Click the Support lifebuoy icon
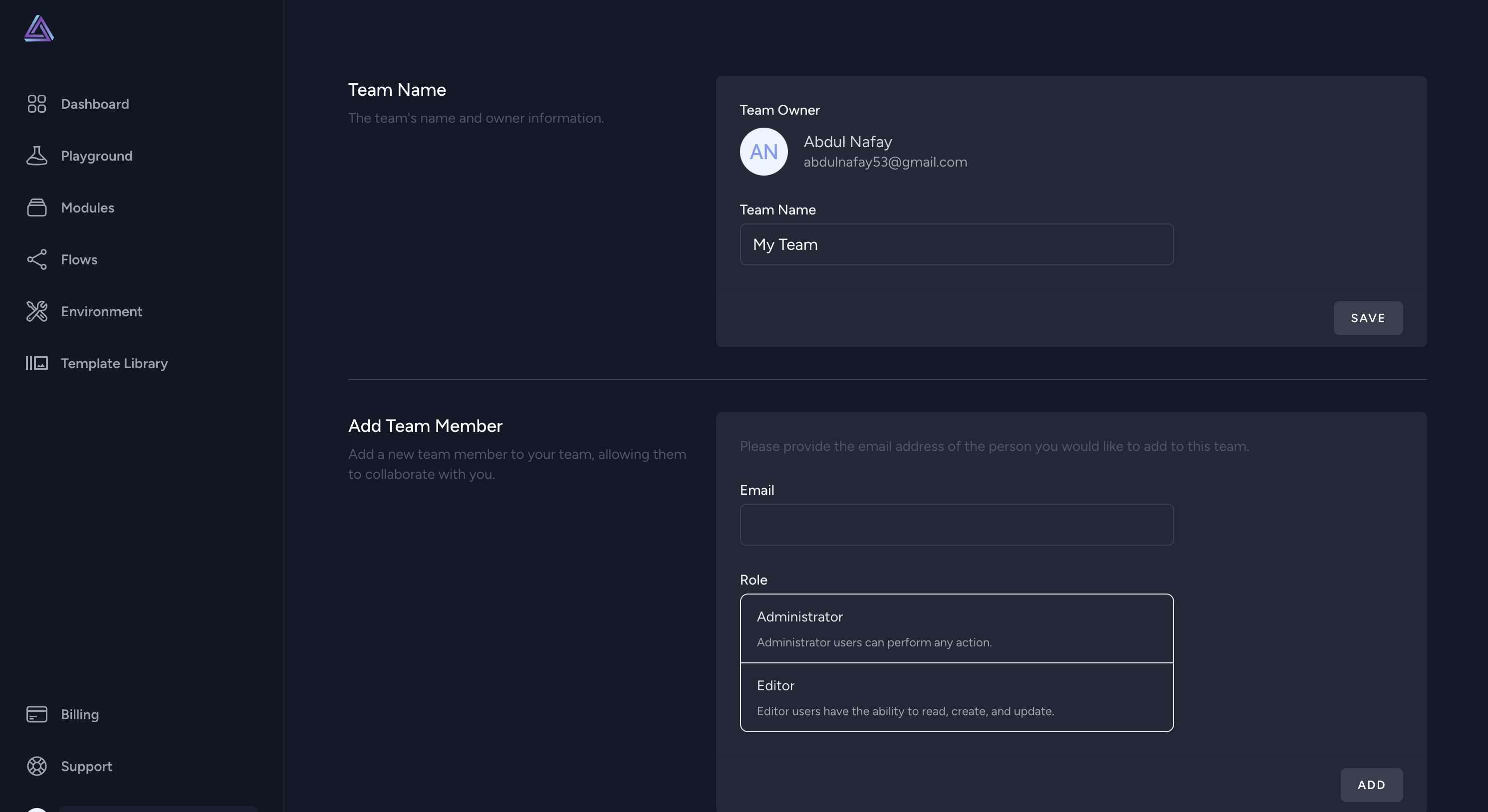The height and width of the screenshot is (812, 1488). tap(36, 767)
